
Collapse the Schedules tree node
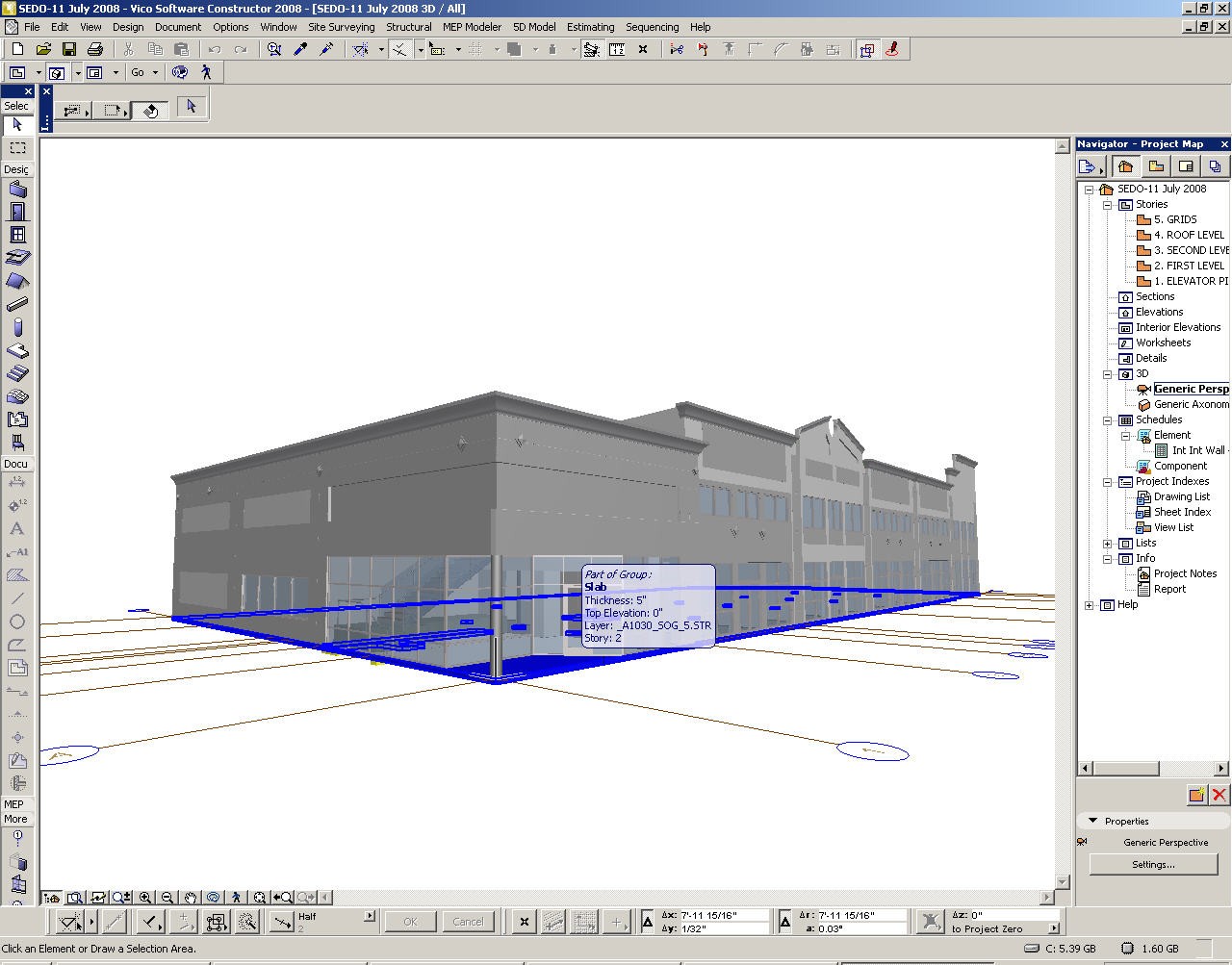click(1107, 420)
